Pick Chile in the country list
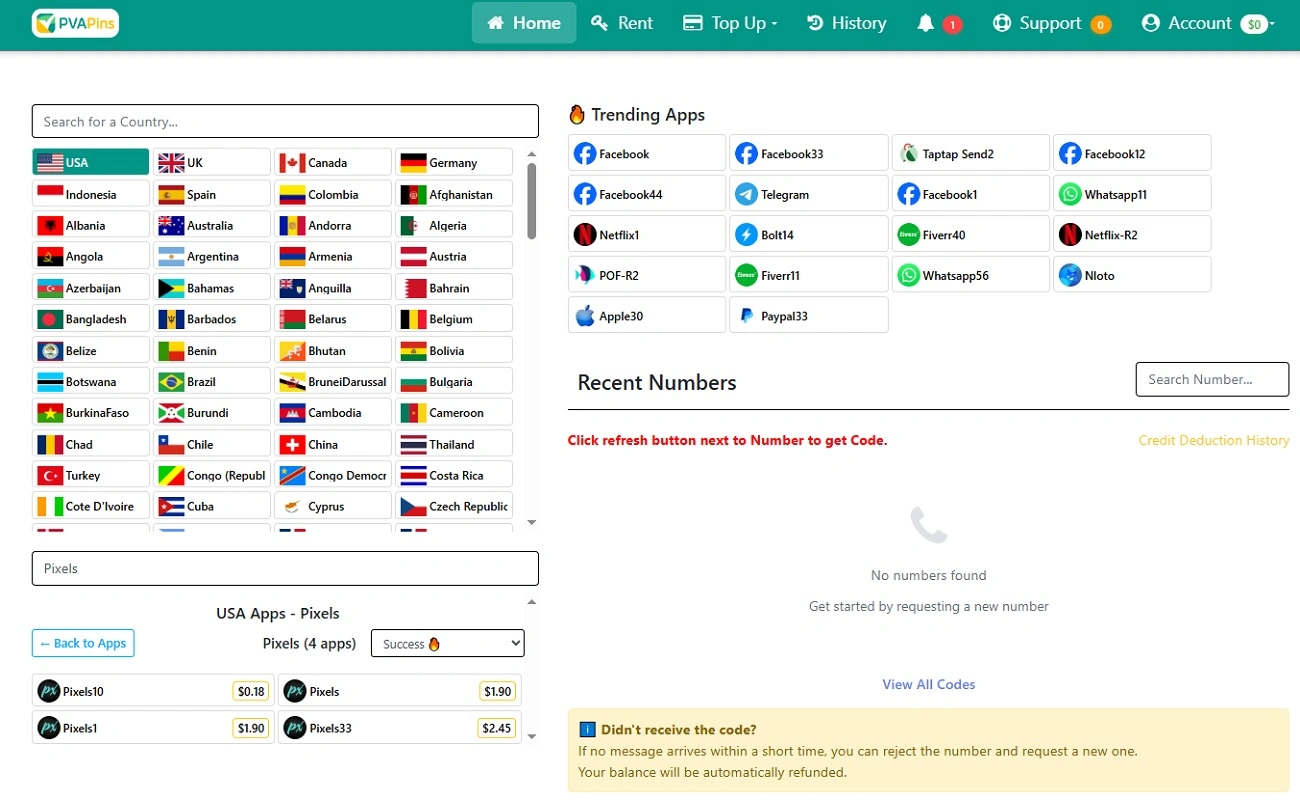The height and width of the screenshot is (800, 1300). point(212,444)
